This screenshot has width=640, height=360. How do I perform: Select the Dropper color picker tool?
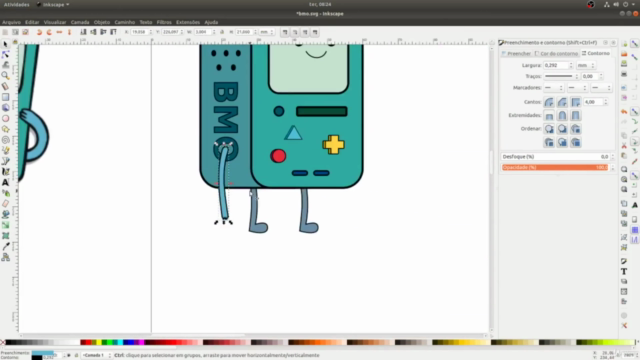5,246
